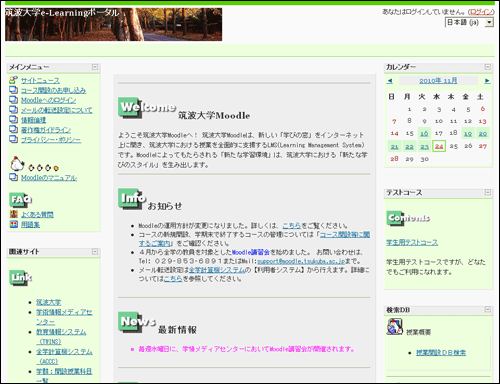Click the page icon beside 情報倫理
This screenshot has width=500, height=384.
tap(13, 119)
